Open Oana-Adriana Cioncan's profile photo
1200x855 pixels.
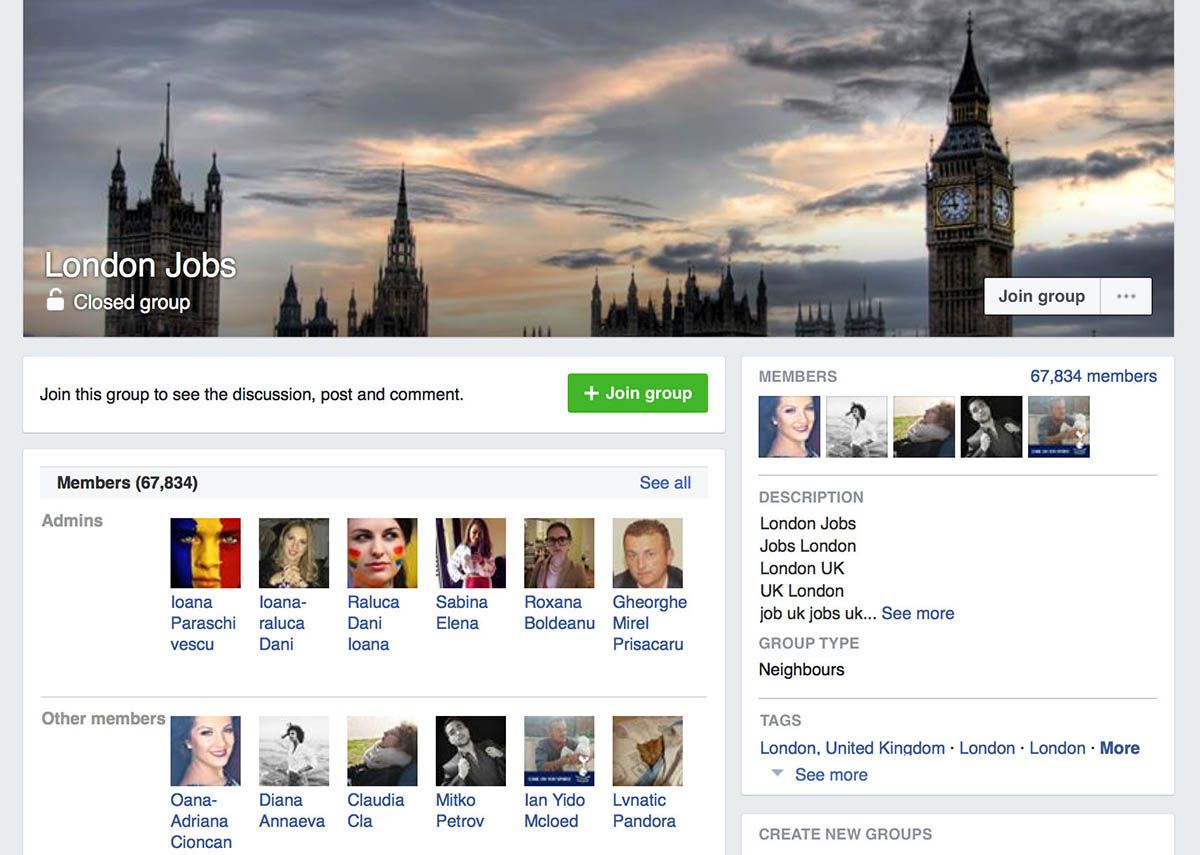(x=206, y=751)
